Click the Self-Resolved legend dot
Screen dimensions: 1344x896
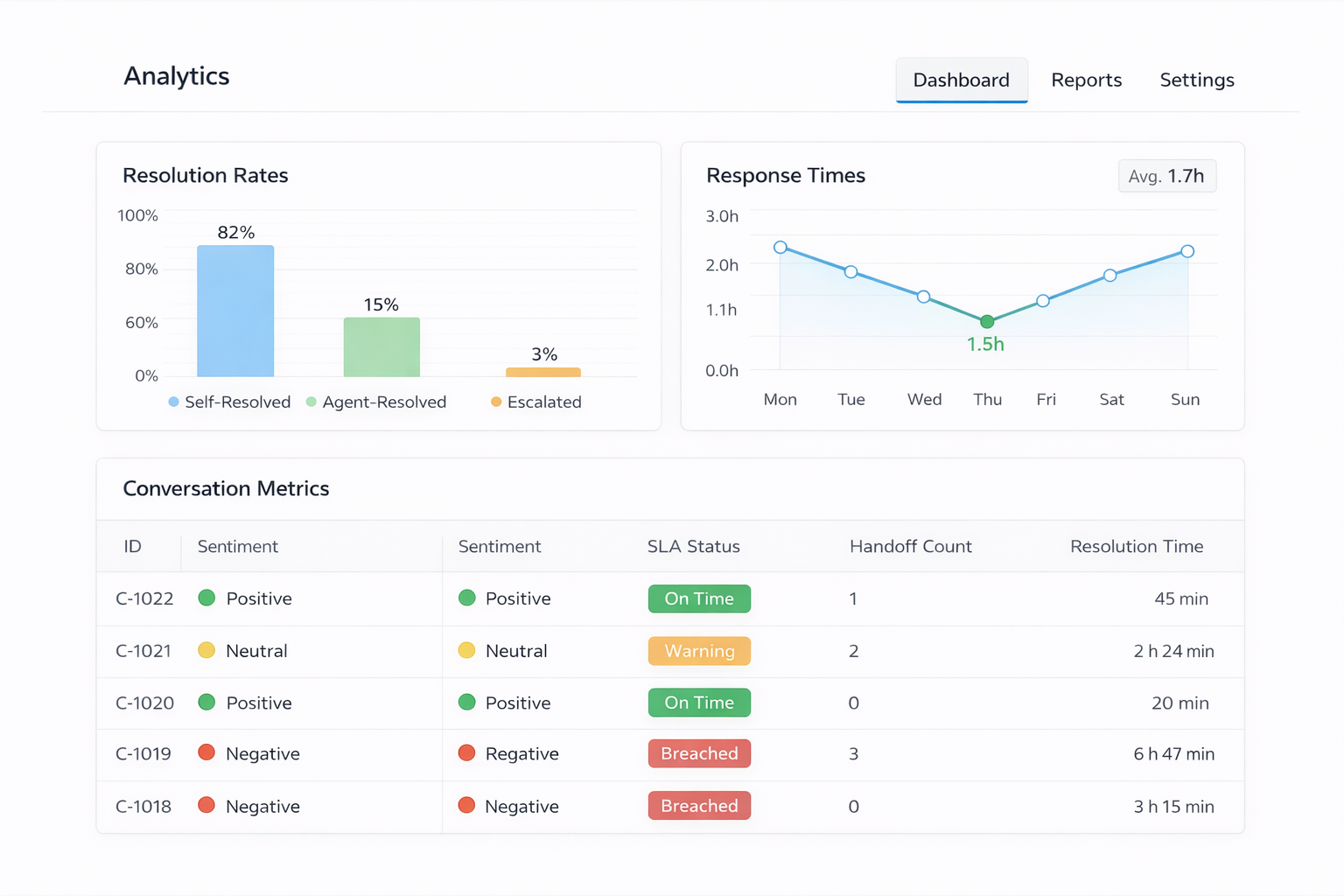coord(173,402)
